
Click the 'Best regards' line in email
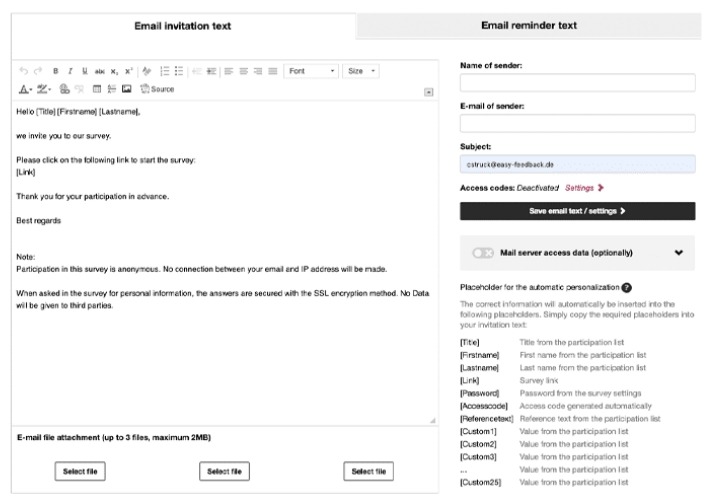tap(39, 221)
